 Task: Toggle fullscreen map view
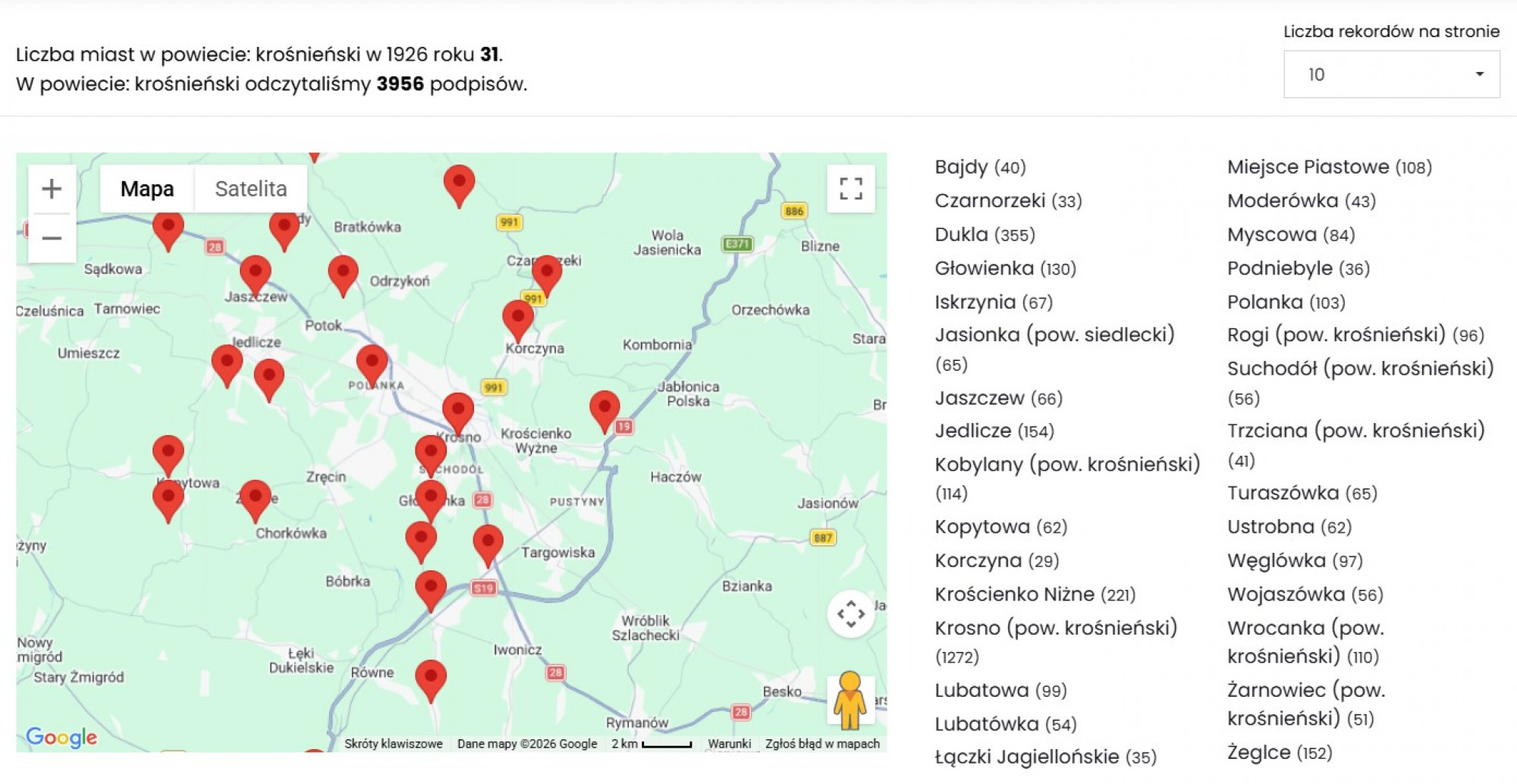[x=850, y=189]
